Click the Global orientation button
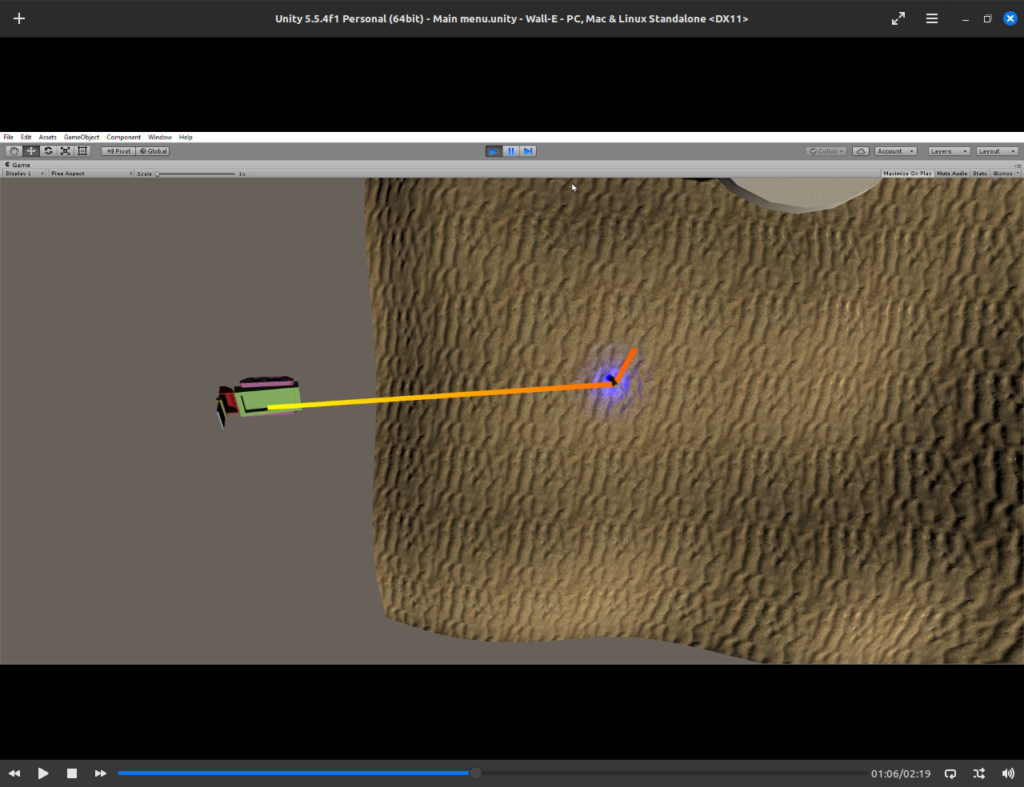Viewport: 1024px width, 787px height. click(154, 151)
